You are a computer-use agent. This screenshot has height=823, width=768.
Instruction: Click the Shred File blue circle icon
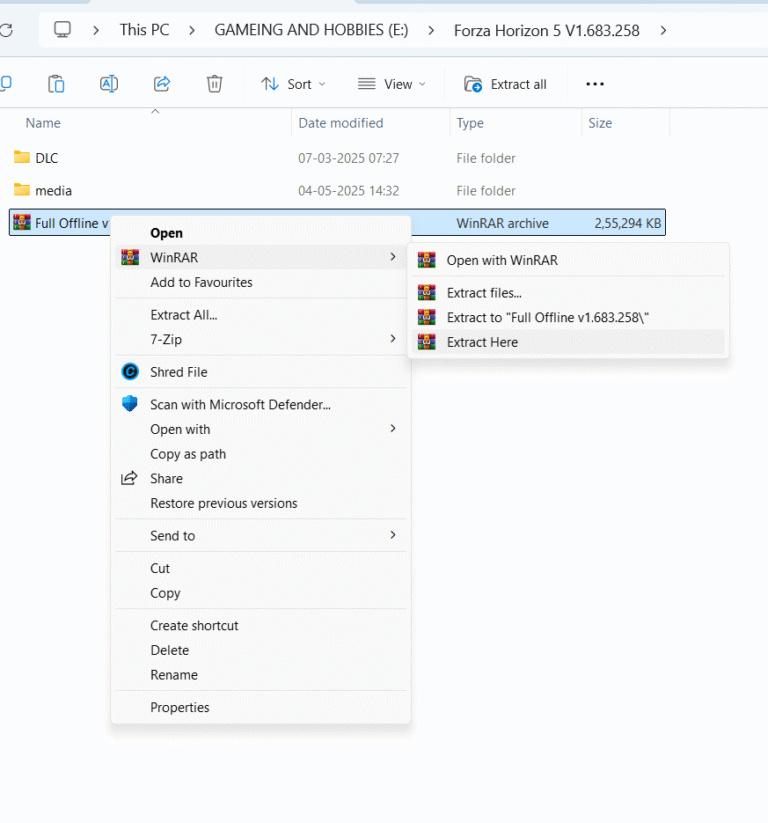130,372
